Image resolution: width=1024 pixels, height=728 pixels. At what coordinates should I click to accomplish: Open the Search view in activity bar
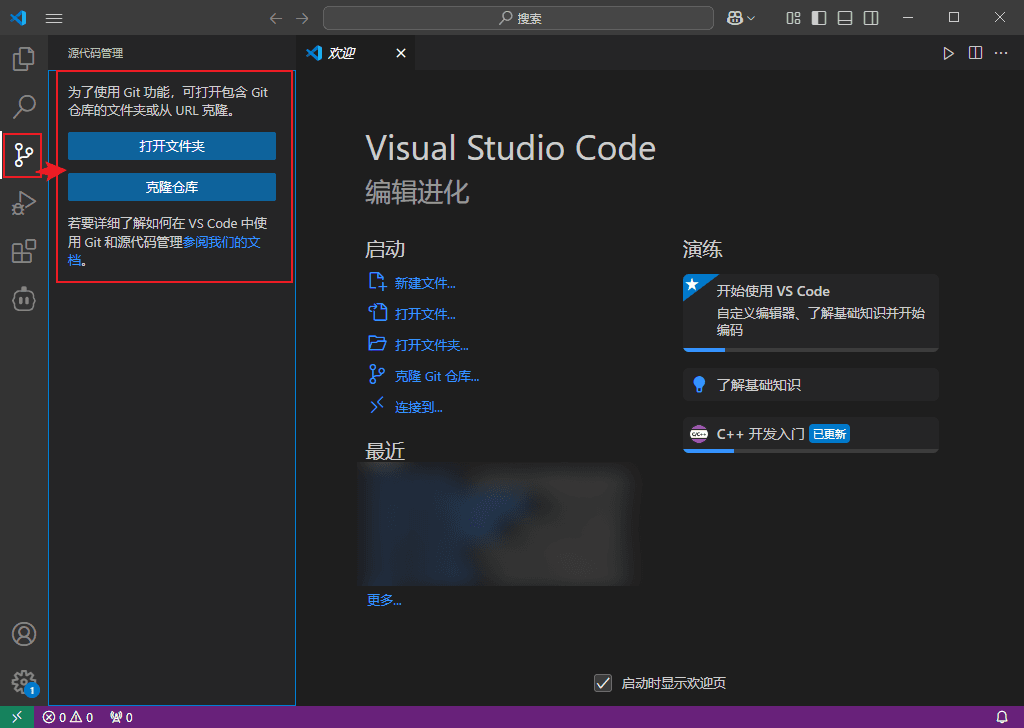tap(24, 106)
